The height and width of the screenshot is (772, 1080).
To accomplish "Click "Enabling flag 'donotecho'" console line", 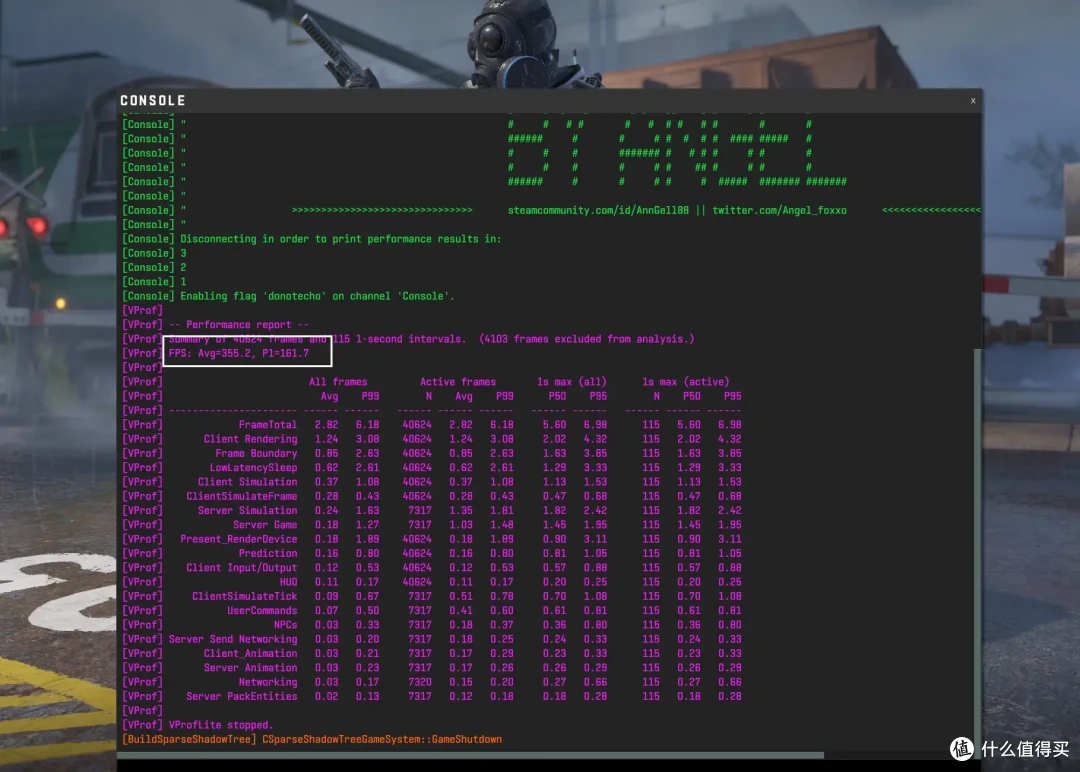I will point(318,296).
